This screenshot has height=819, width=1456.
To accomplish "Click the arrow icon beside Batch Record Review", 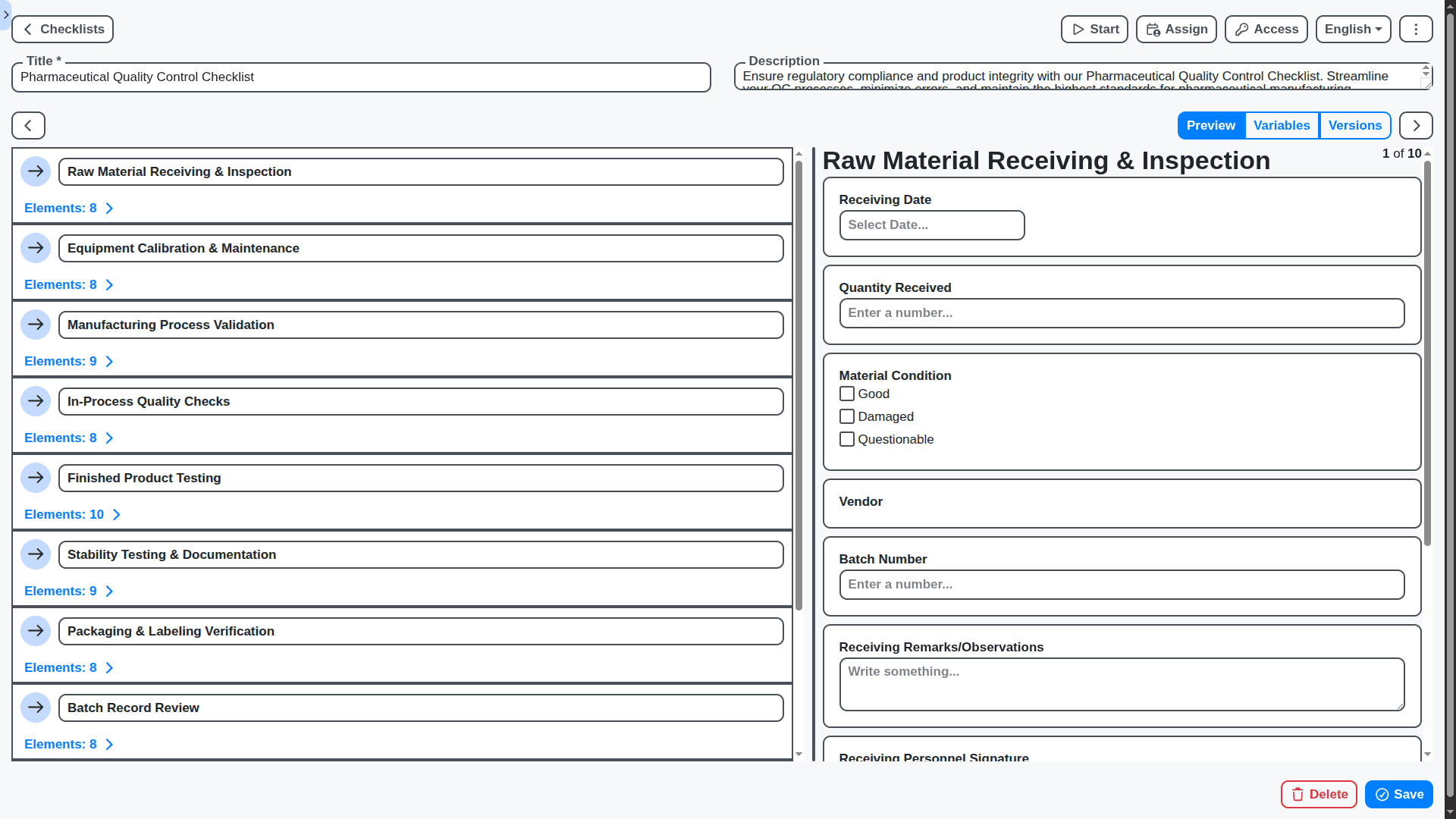I will click(x=36, y=708).
